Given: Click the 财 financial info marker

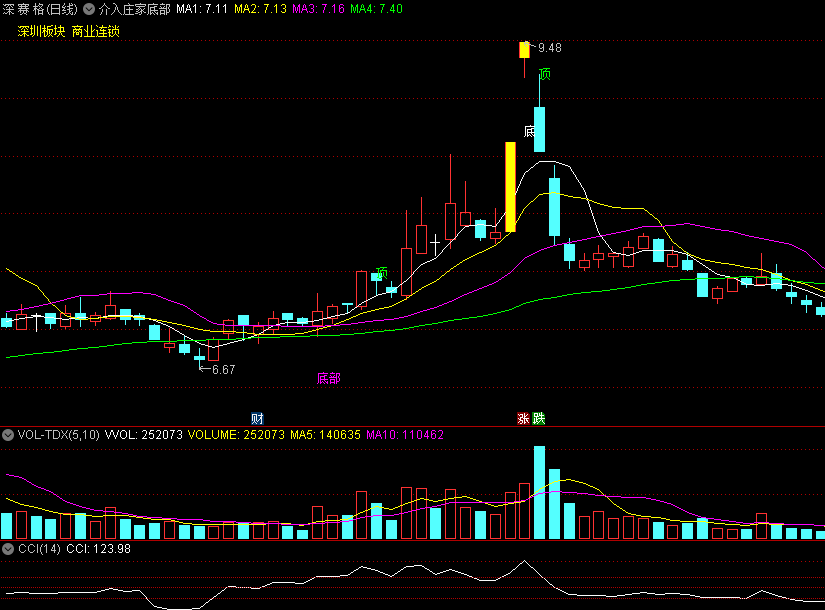Looking at the screenshot, I should coord(257,418).
